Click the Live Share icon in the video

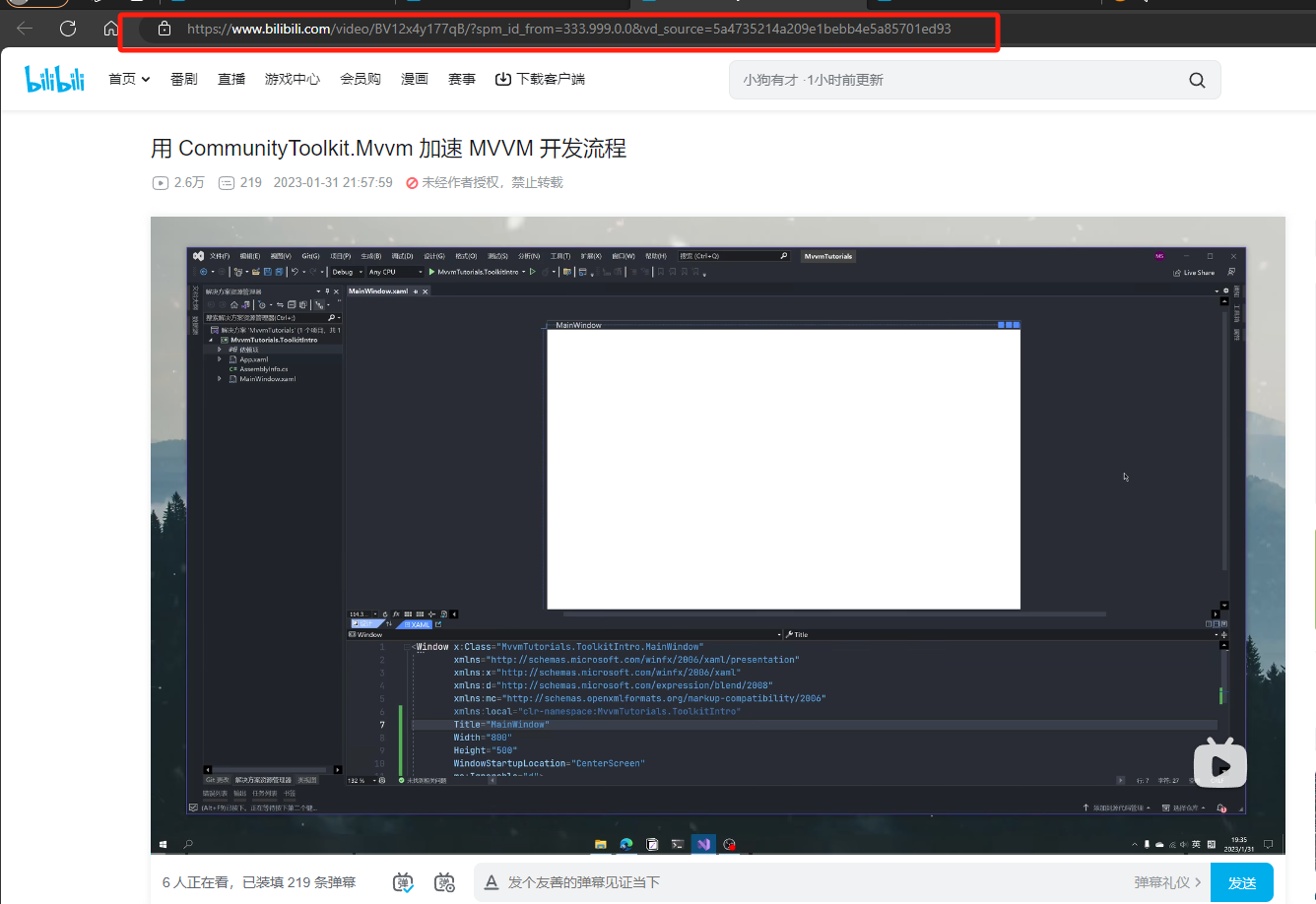1177,273
